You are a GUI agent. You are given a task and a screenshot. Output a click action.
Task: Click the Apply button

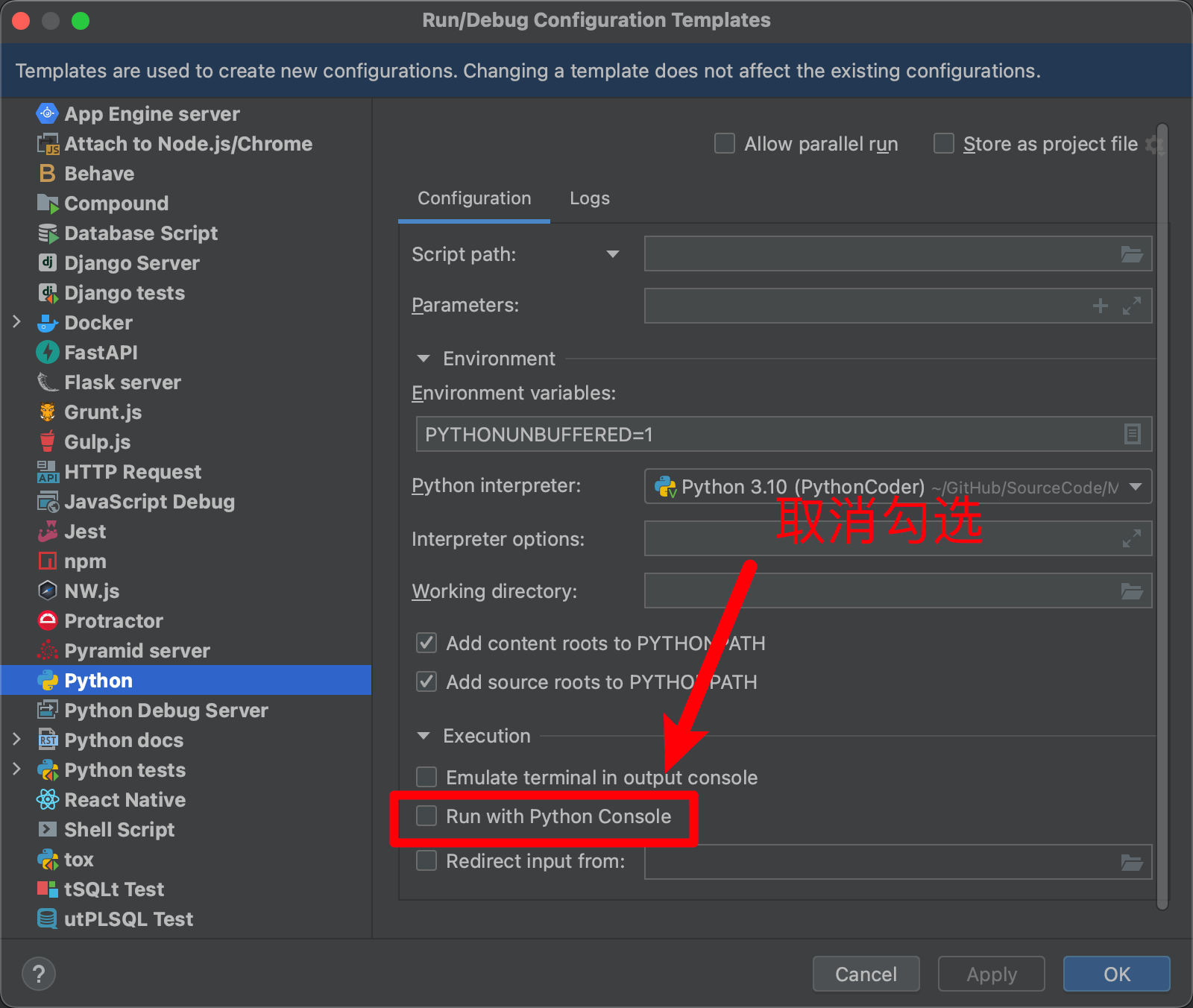992,974
